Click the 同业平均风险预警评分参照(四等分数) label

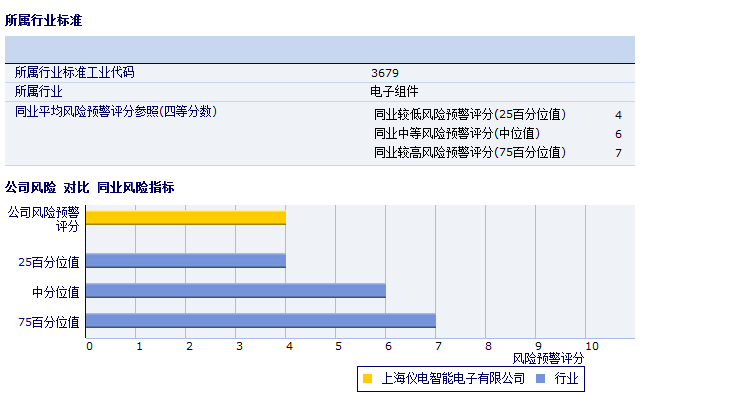pyautogui.click(x=116, y=111)
